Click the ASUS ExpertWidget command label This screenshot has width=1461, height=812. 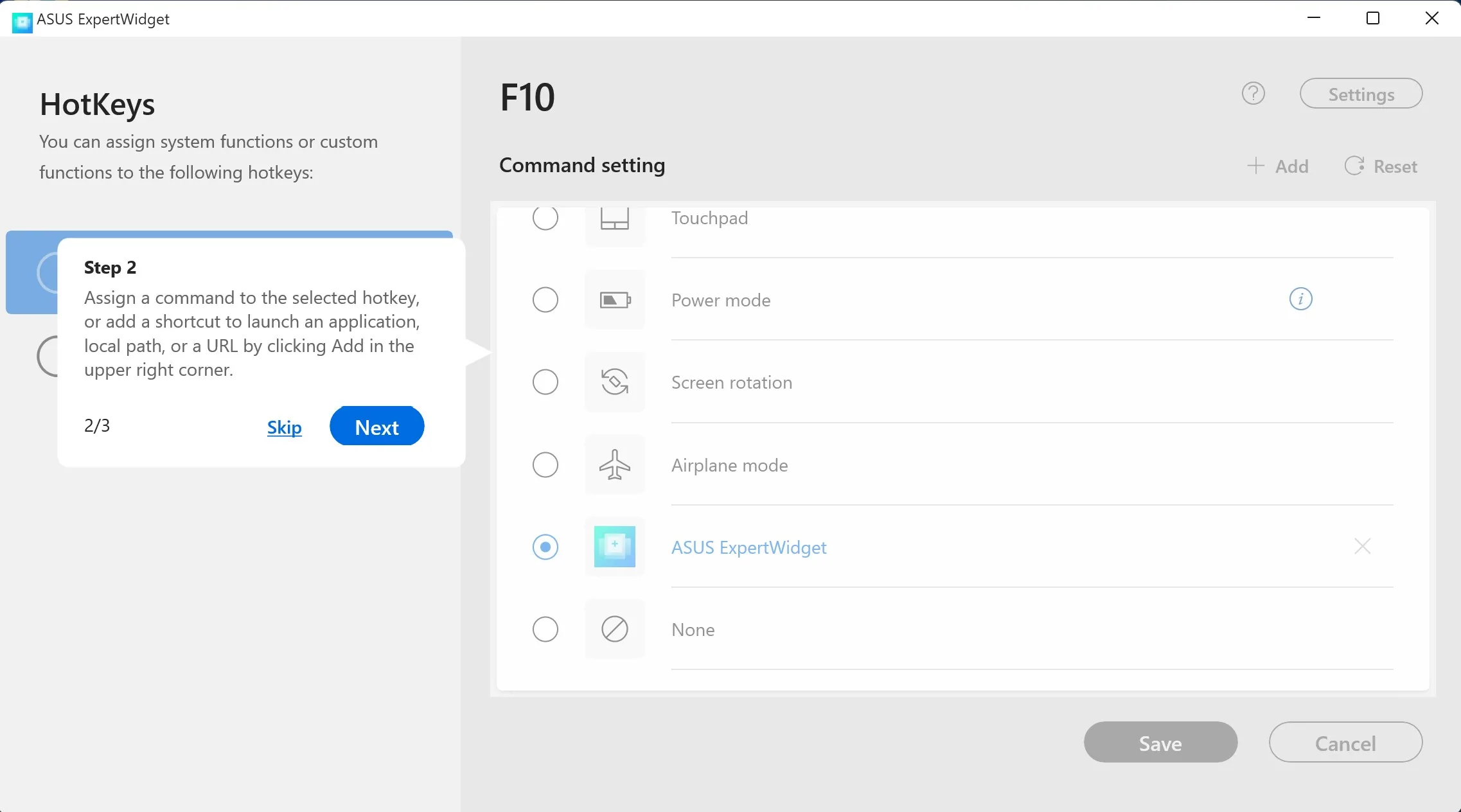[x=749, y=547]
